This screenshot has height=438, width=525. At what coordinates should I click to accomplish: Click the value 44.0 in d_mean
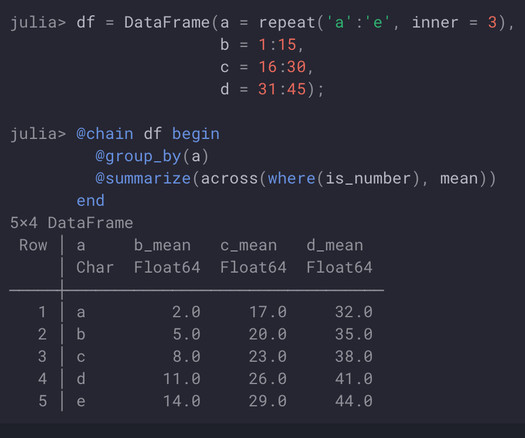coord(354,401)
